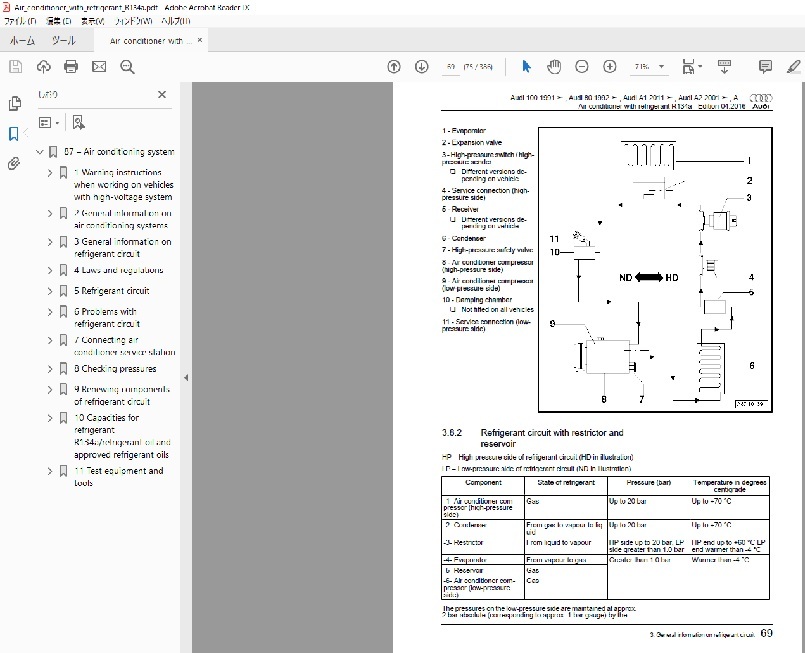This screenshot has height=653, width=805.
Task: Expand the 5 Refrigerant circuit bookmark
Action: coord(50,291)
